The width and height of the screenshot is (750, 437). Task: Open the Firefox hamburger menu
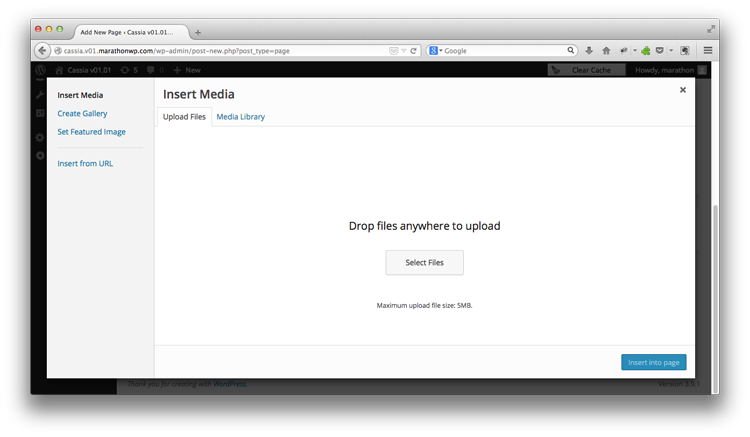click(x=708, y=50)
